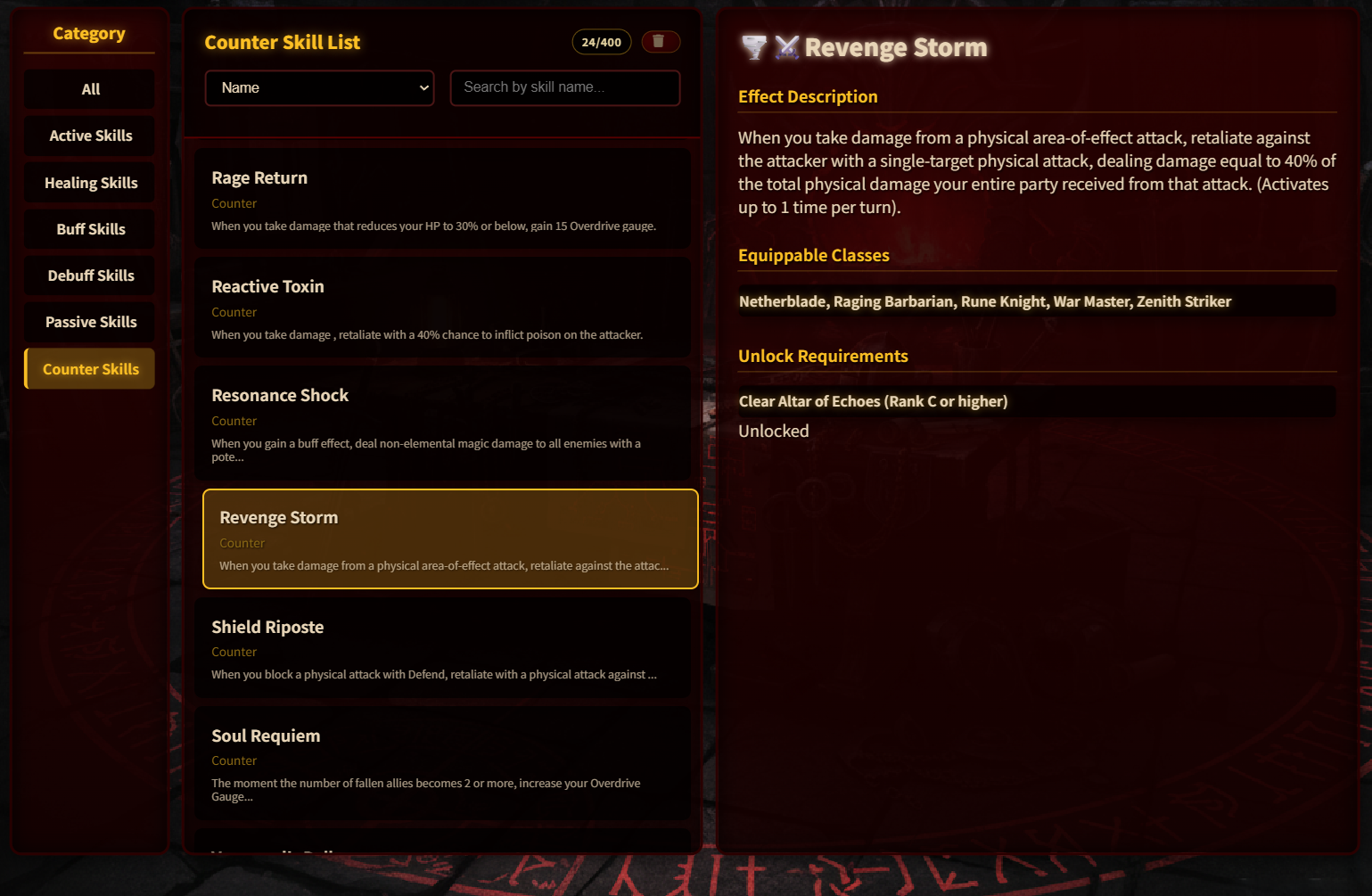The width and height of the screenshot is (1372, 896).
Task: Click the 24/400 skill count badge
Action: point(601,42)
